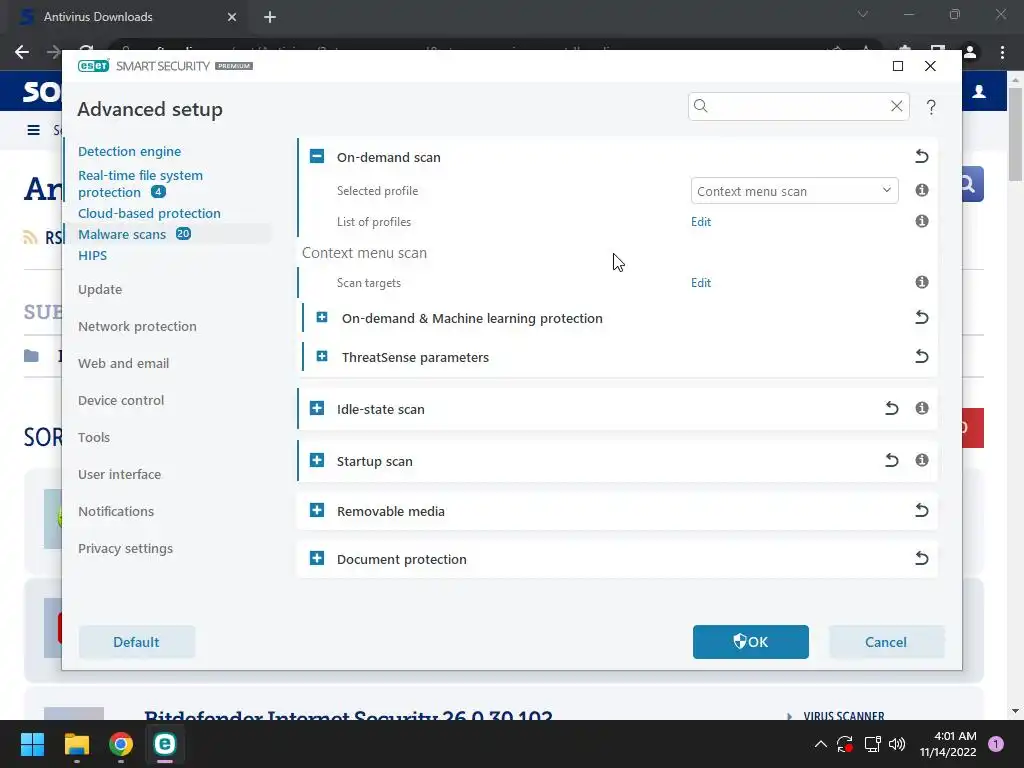The width and height of the screenshot is (1024, 768).
Task: Click the Default button
Action: pos(136,642)
